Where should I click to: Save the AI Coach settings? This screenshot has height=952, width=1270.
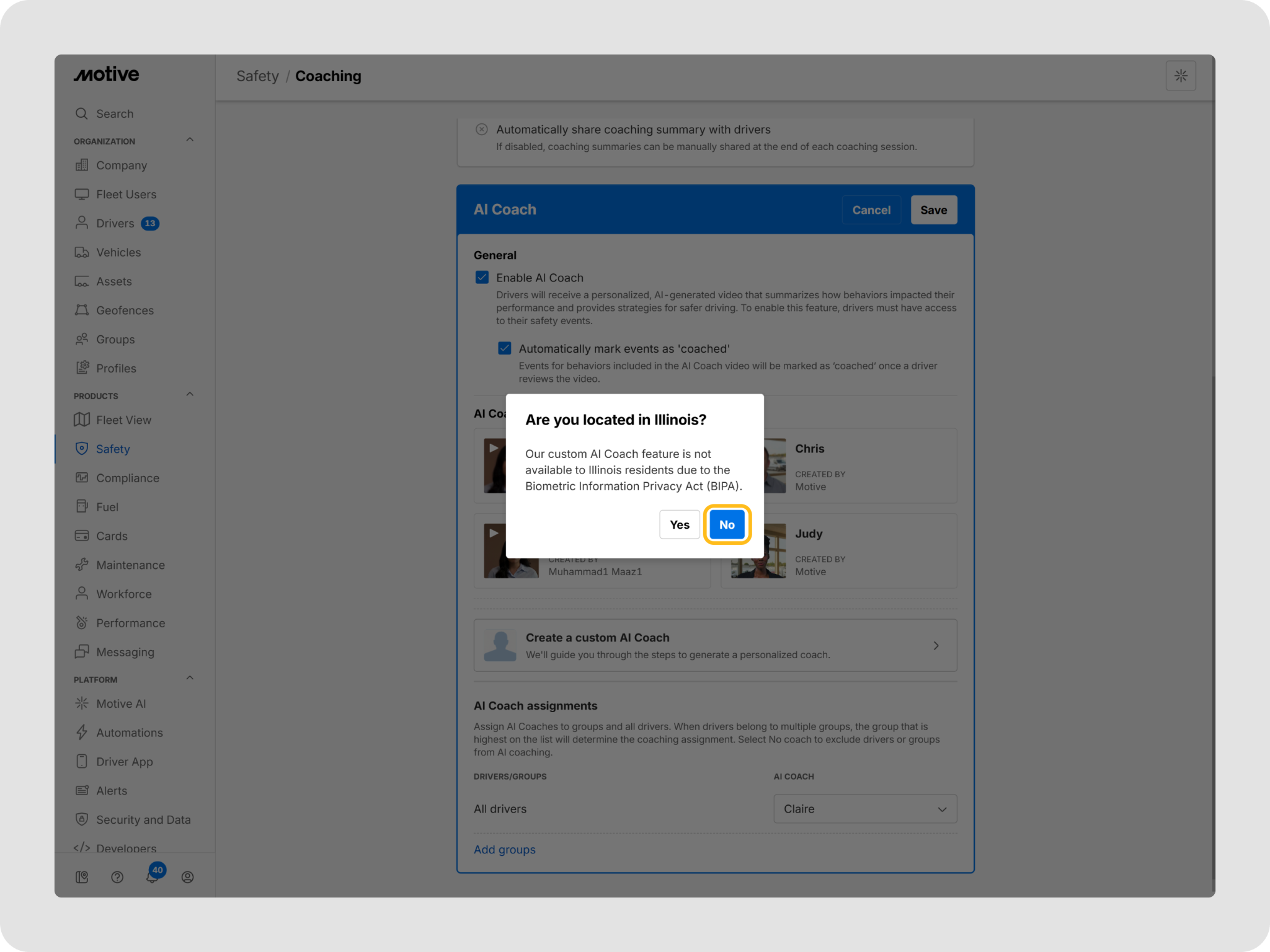coord(934,210)
